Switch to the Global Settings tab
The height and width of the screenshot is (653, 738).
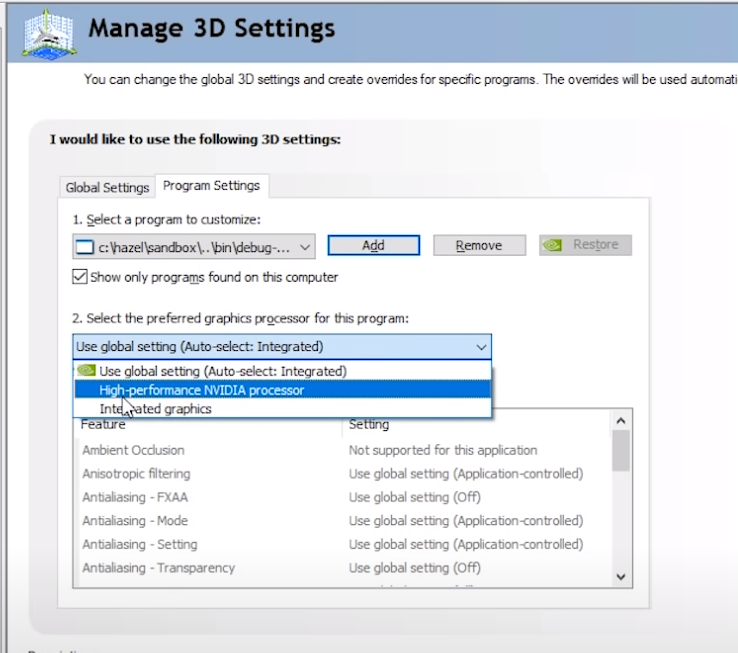click(x=107, y=187)
